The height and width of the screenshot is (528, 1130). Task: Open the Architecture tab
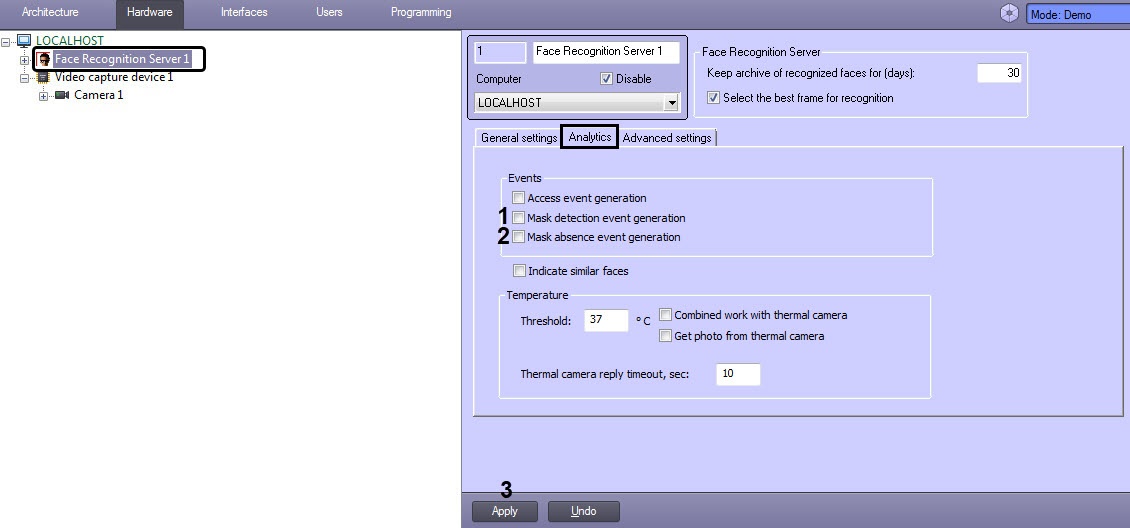click(50, 12)
